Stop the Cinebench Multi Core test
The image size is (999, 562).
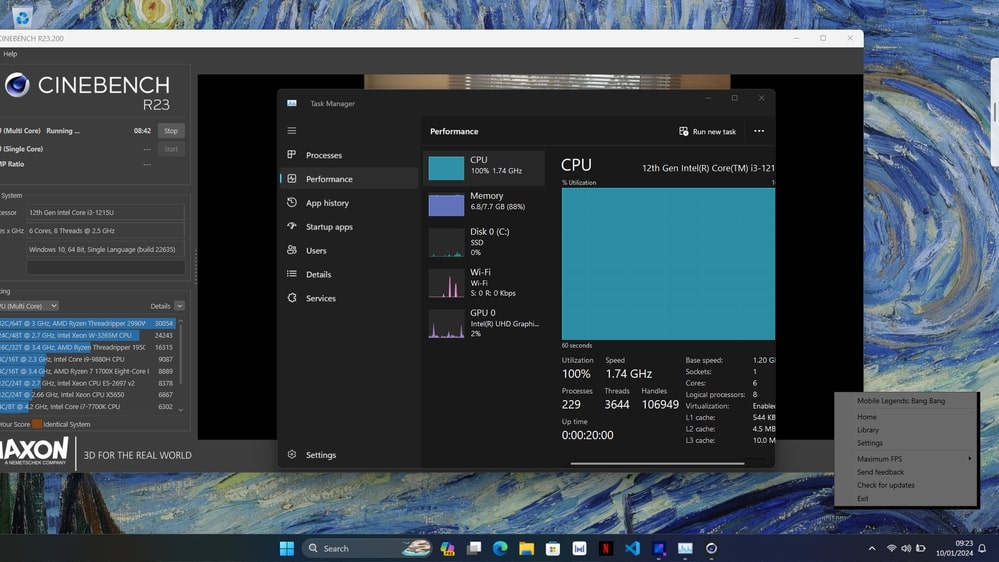(x=171, y=131)
